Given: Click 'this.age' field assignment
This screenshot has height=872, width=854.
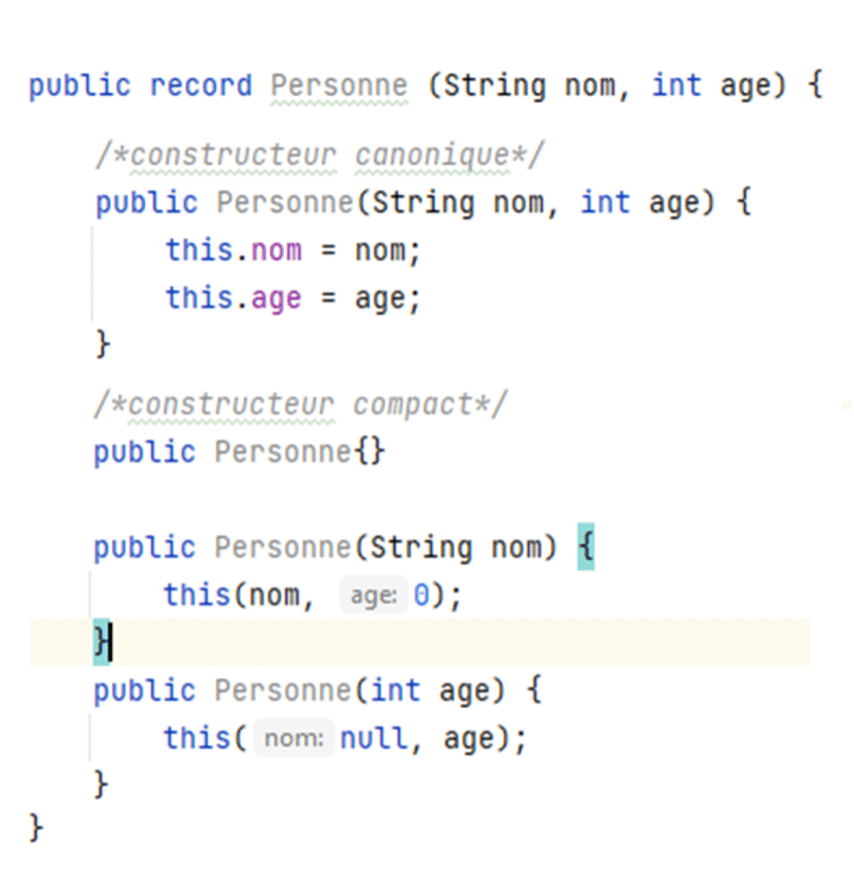Looking at the screenshot, I should click(234, 299).
